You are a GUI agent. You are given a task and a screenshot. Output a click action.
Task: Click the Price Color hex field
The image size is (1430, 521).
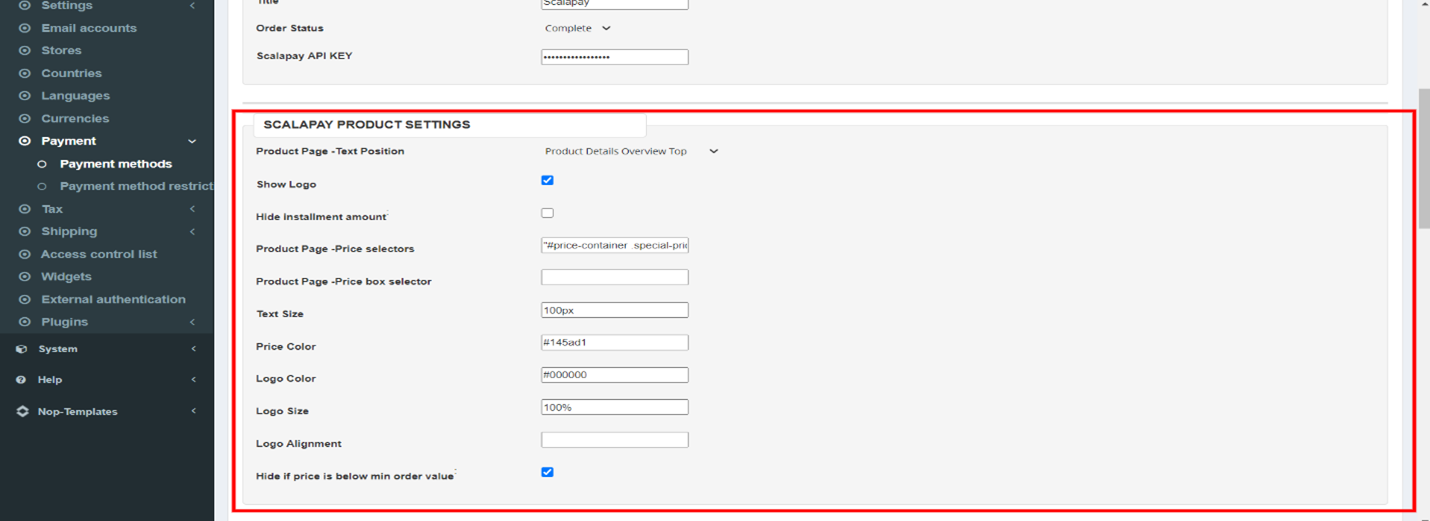pos(615,342)
